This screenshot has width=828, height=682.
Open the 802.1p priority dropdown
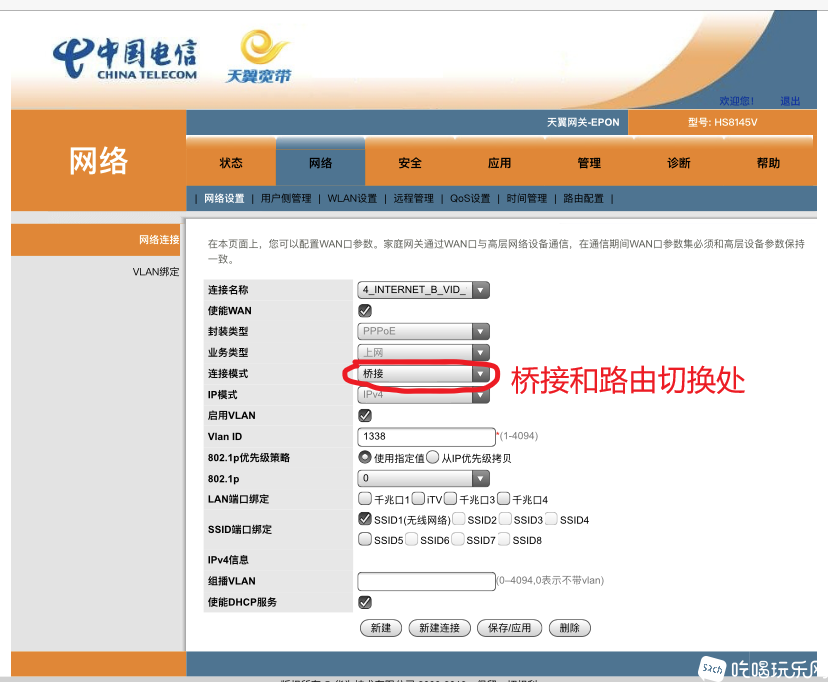pos(424,478)
